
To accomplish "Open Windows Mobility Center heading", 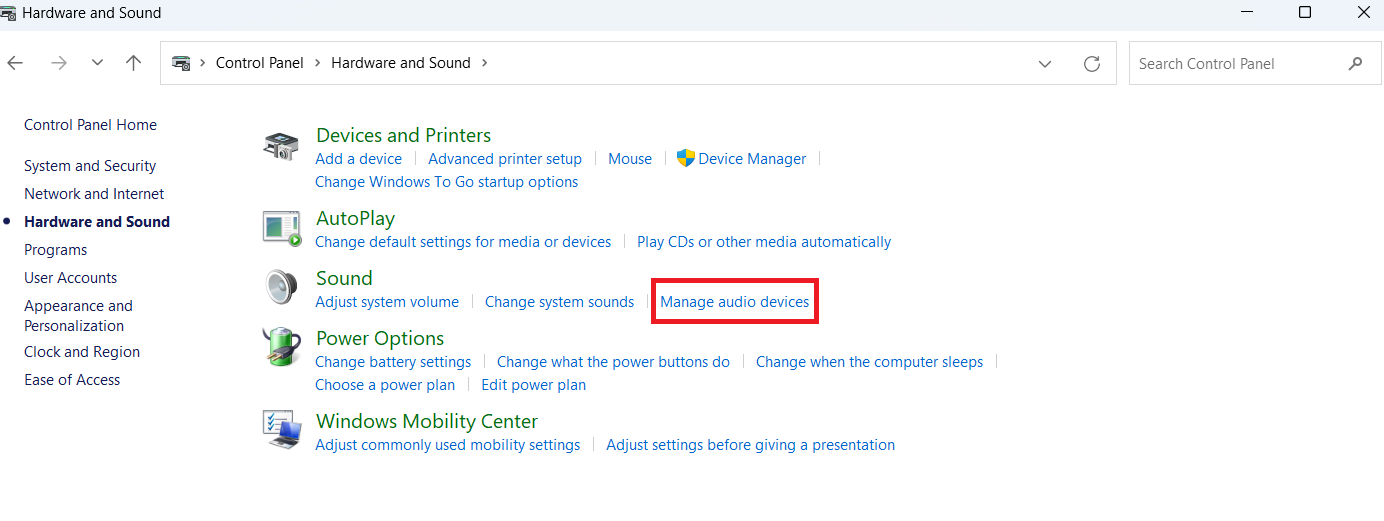I will click(427, 421).
